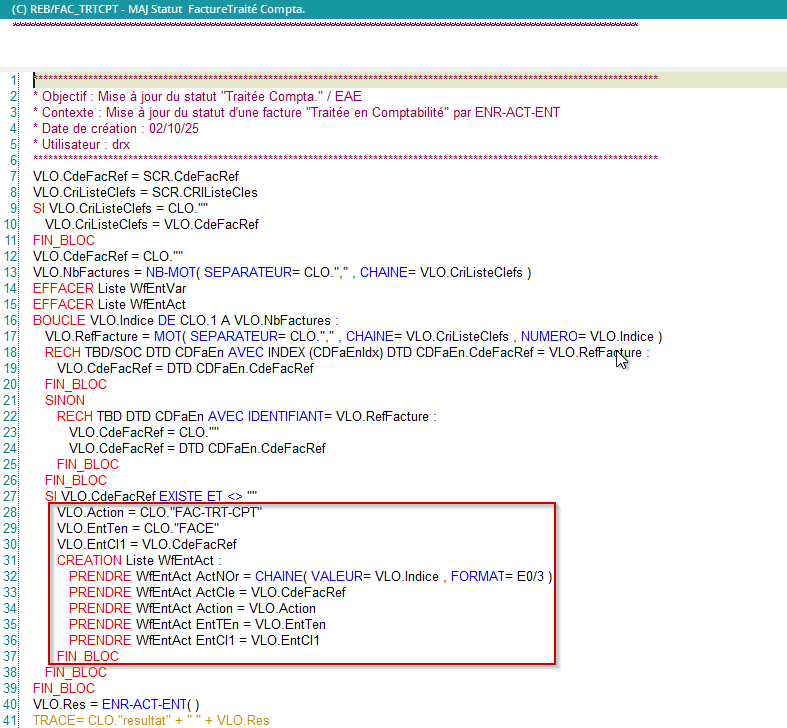
Task: Click the CREATION keyword on line 31
Action: coord(89,560)
